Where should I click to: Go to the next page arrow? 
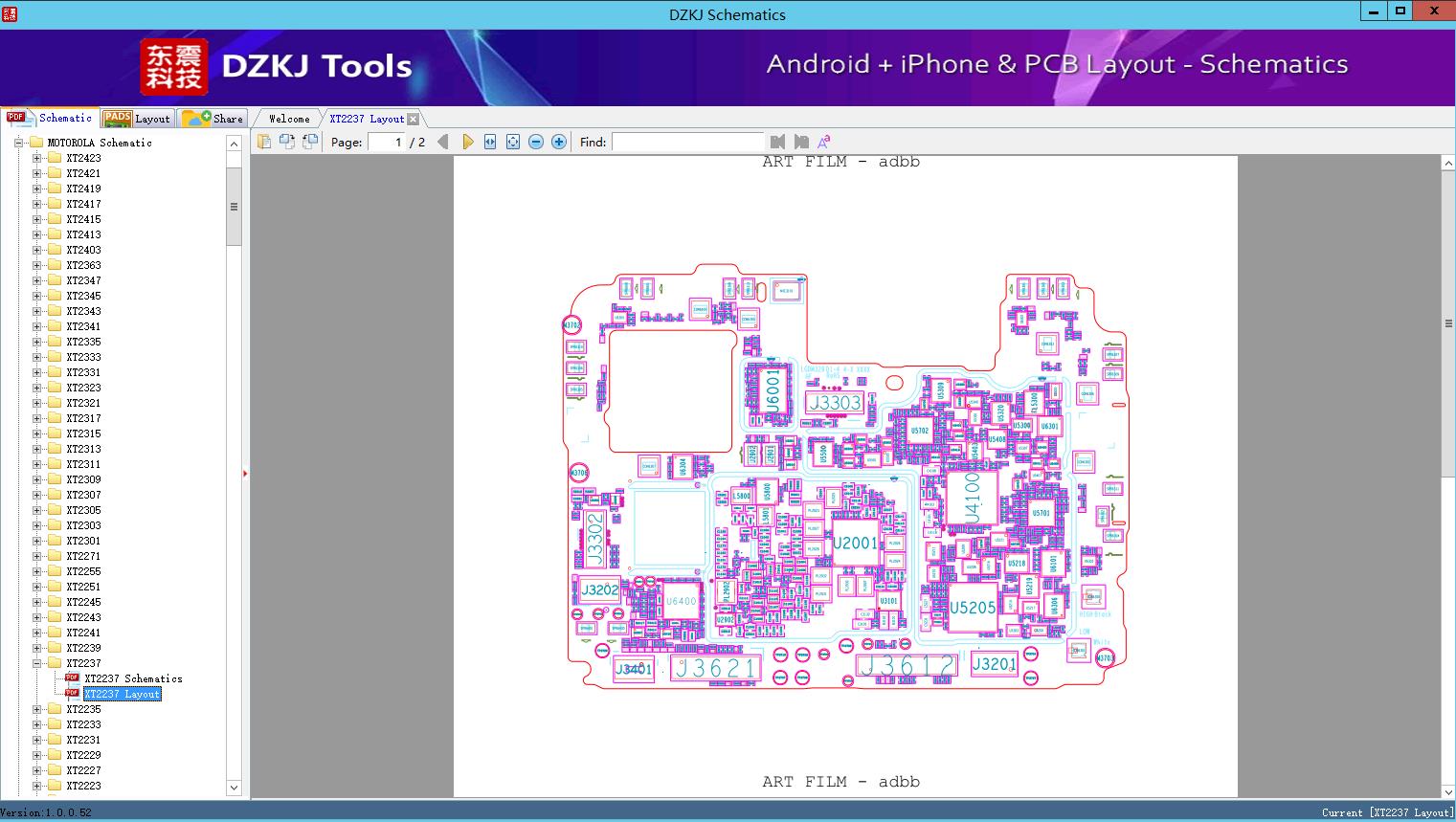coord(467,142)
